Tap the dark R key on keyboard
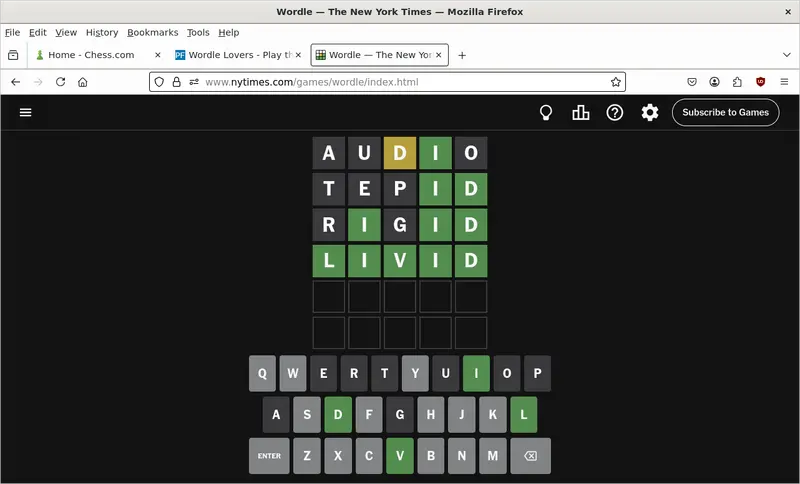800x484 pixels. (354, 373)
